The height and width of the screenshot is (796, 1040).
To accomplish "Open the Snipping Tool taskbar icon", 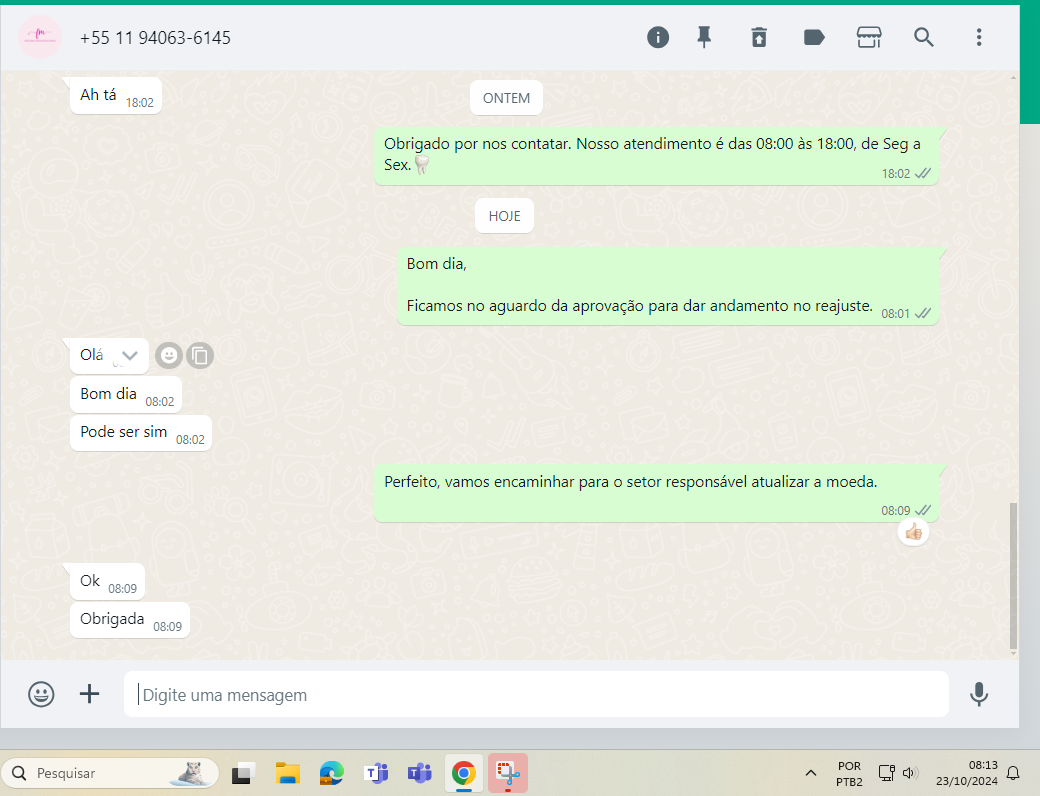I will click(x=508, y=773).
